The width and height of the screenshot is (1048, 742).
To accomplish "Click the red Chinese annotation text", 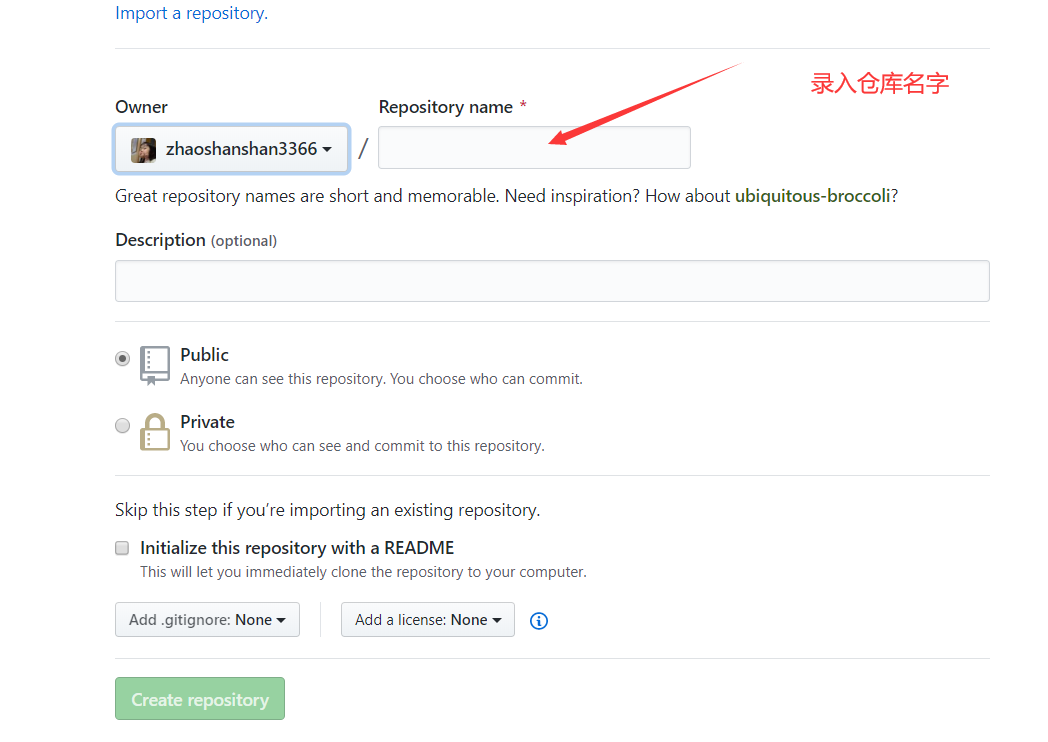I will tap(880, 84).
